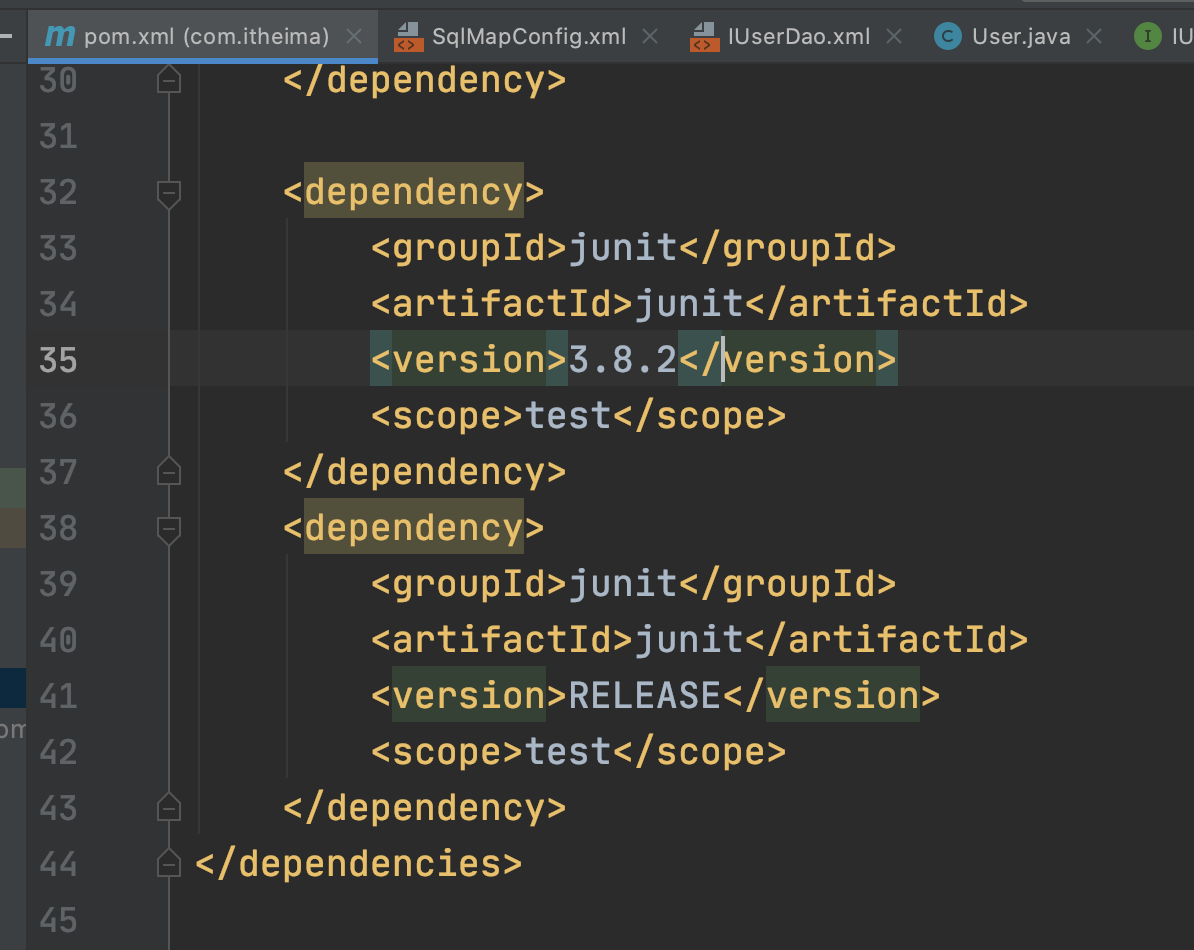Click line number 45 in the gutter
Viewport: 1194px width, 950px height.
point(58,920)
